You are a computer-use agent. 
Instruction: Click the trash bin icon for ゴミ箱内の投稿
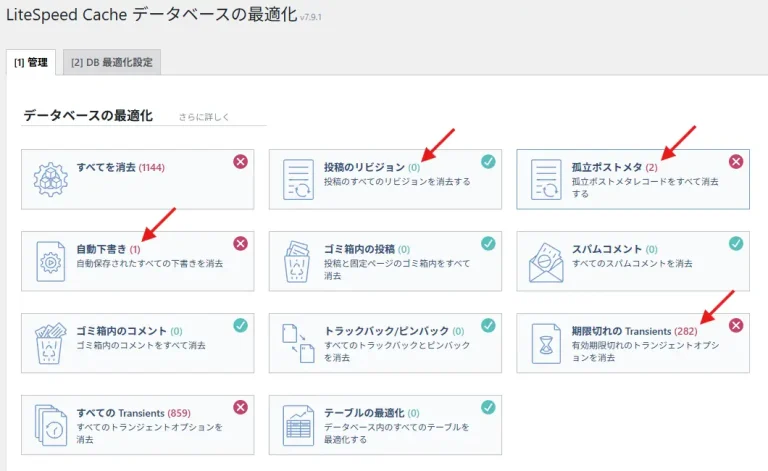298,261
